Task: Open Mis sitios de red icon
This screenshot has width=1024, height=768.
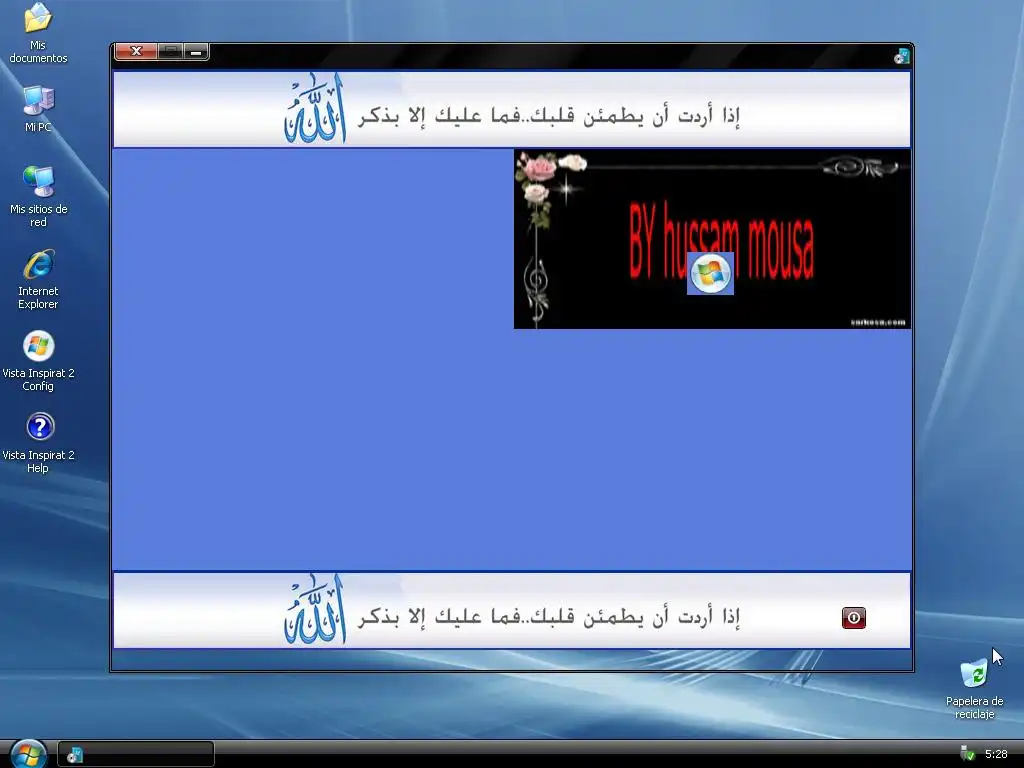Action: point(38,196)
